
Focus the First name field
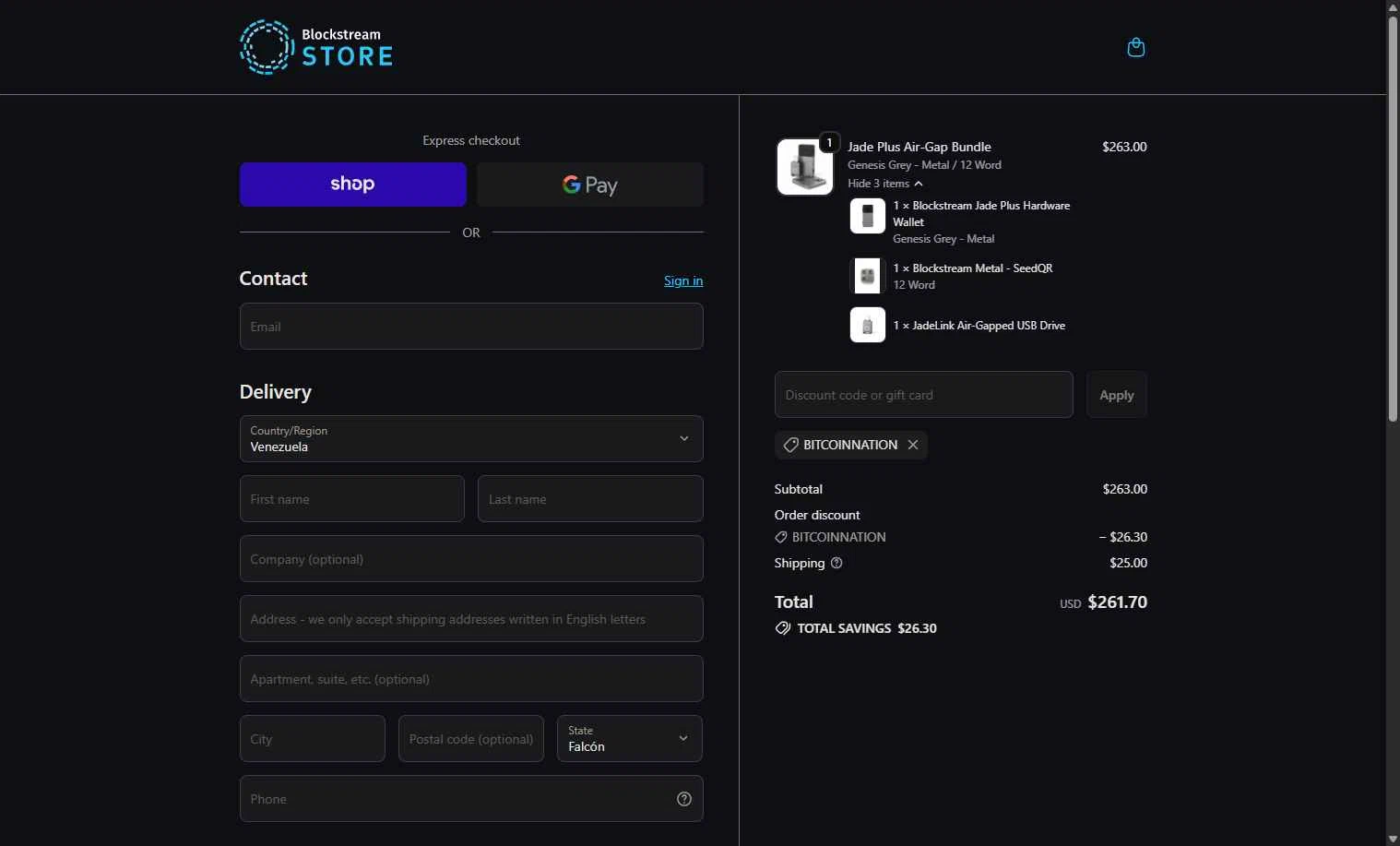pyautogui.click(x=352, y=499)
